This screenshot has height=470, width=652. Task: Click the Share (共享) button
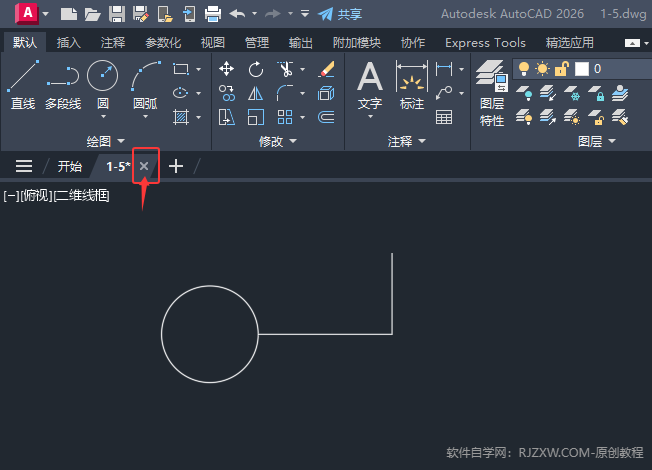point(341,14)
